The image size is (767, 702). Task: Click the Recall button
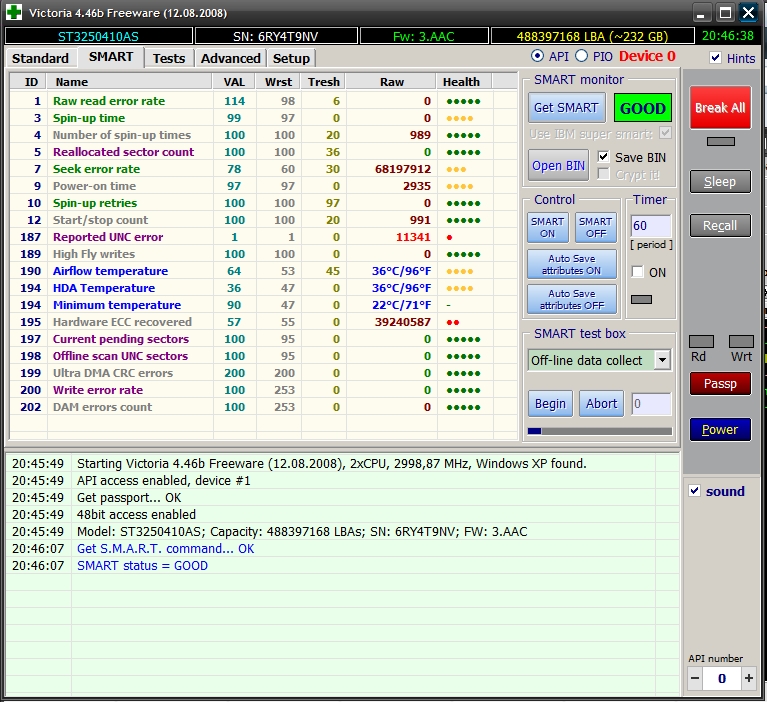coord(720,226)
